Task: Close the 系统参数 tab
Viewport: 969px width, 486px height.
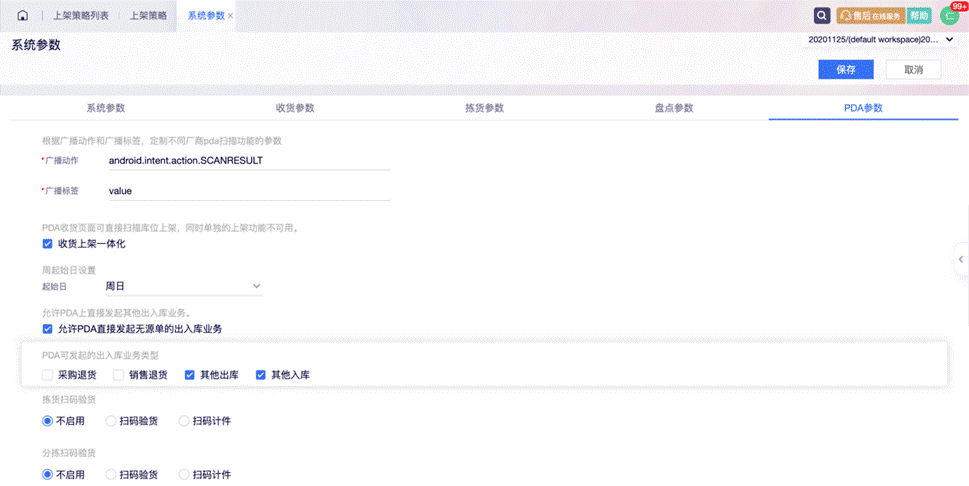Action: (231, 16)
